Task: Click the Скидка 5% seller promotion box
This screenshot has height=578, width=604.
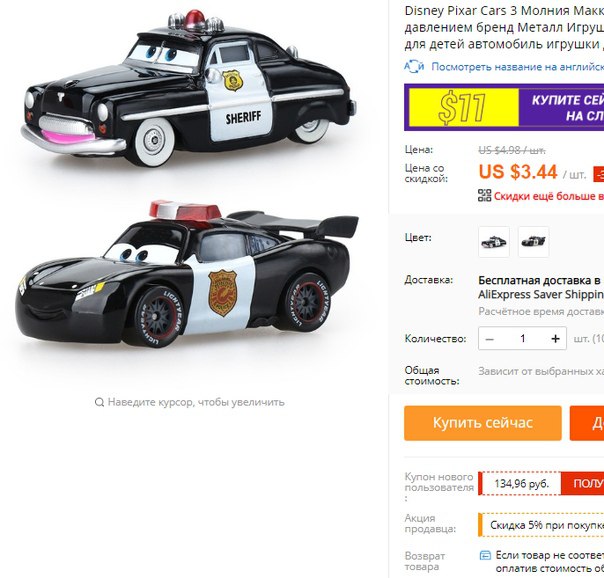Action: click(541, 525)
